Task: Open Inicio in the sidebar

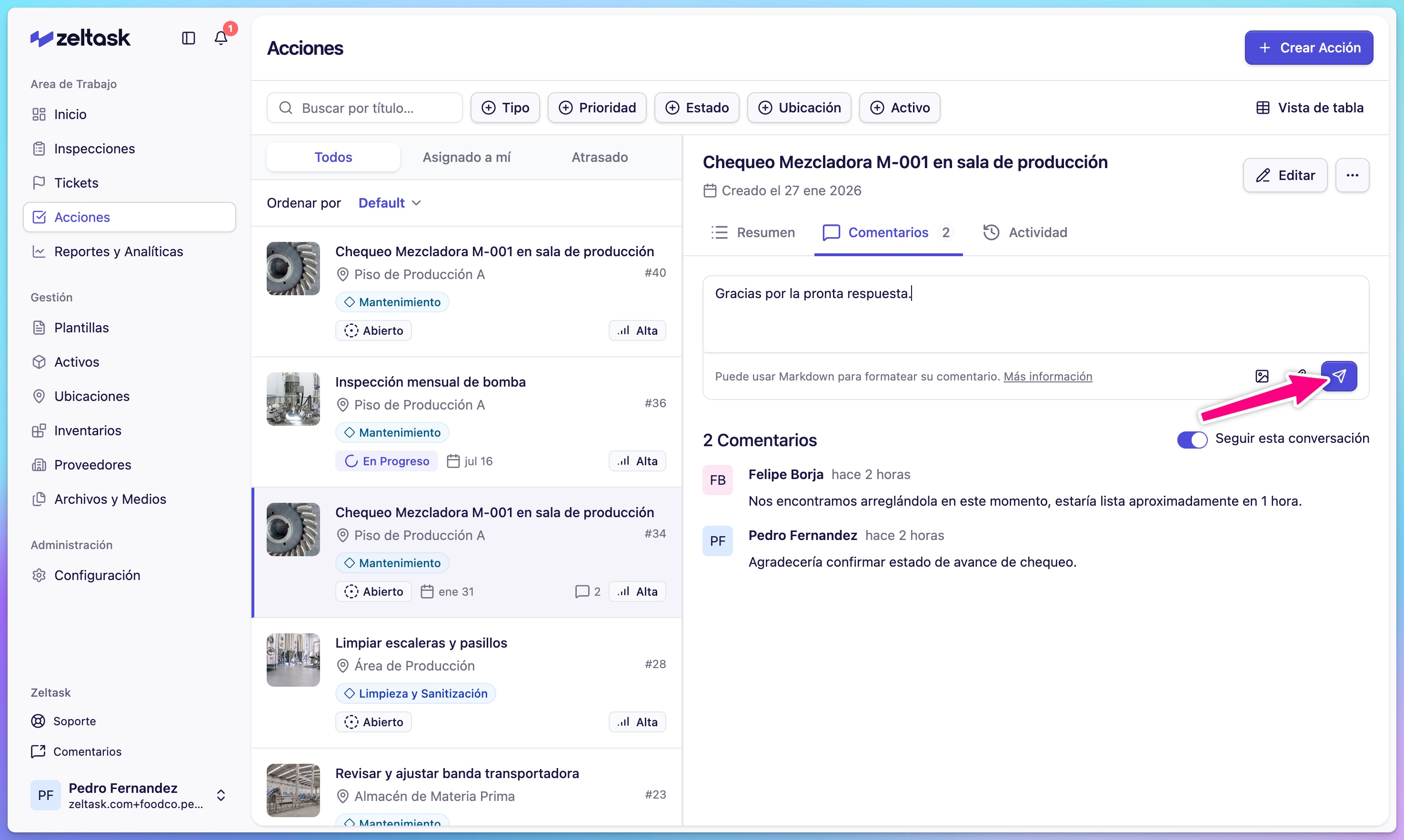Action: click(129, 114)
